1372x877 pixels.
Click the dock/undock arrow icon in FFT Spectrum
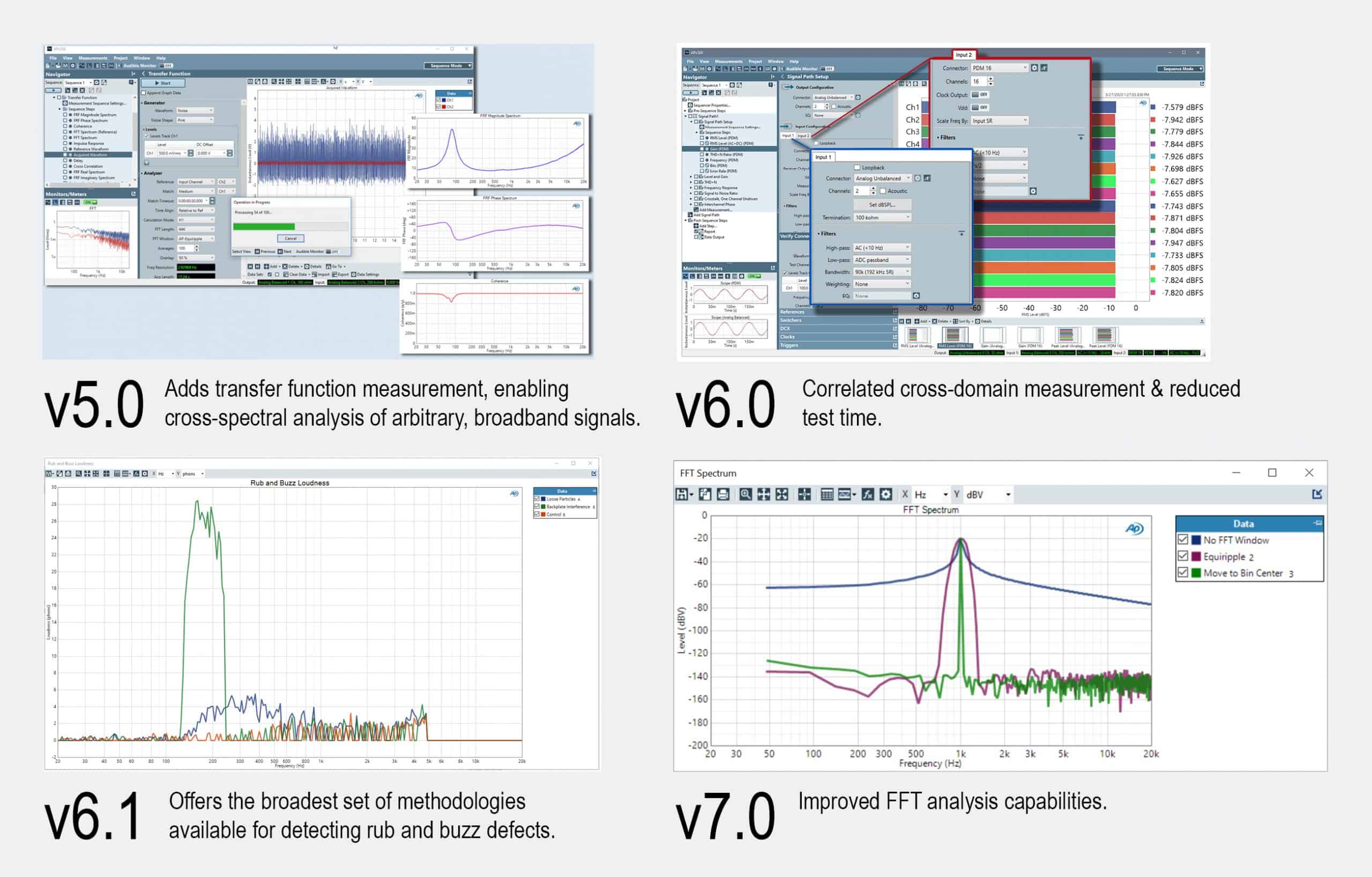pos(1317,494)
